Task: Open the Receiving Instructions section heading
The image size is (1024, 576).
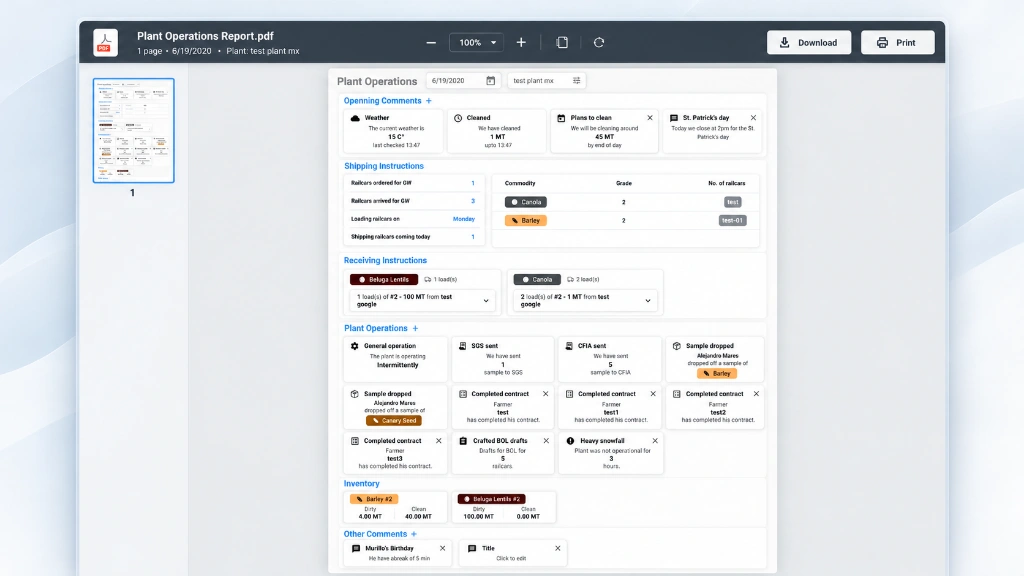Action: tap(385, 261)
